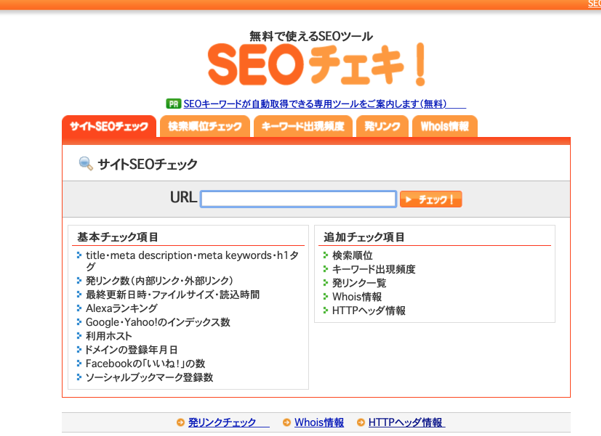
Task: Click キーワード出現頻度 in additional checks list
Action: [374, 269]
